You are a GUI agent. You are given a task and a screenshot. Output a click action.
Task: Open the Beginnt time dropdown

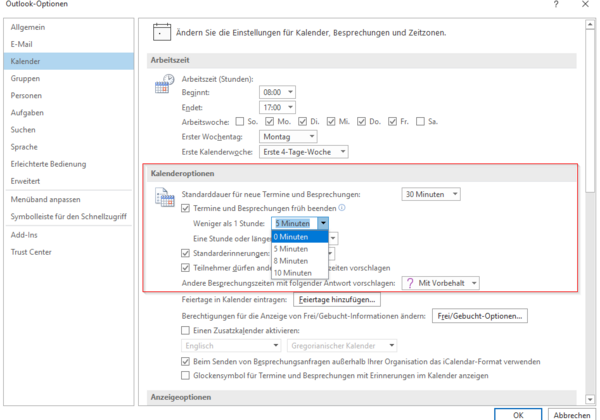[277, 92]
